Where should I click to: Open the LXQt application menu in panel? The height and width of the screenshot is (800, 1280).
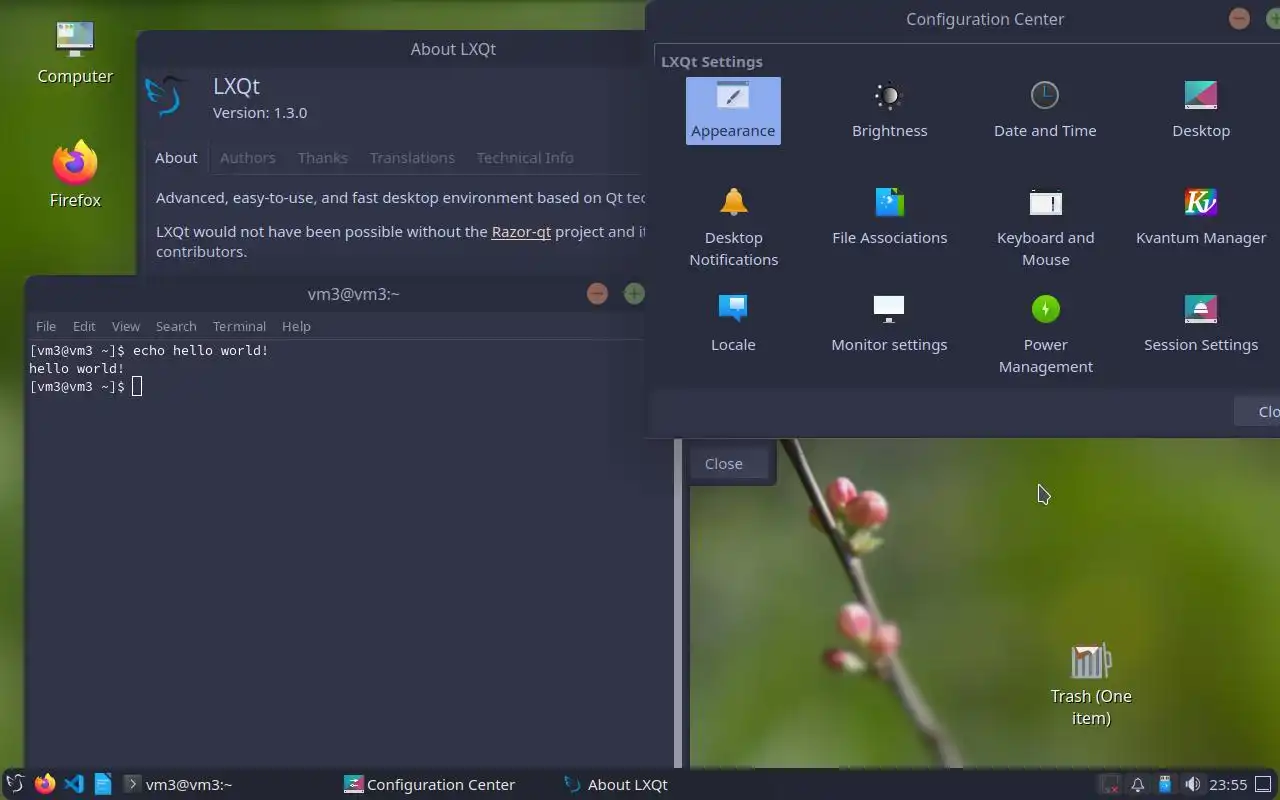[x=15, y=784]
